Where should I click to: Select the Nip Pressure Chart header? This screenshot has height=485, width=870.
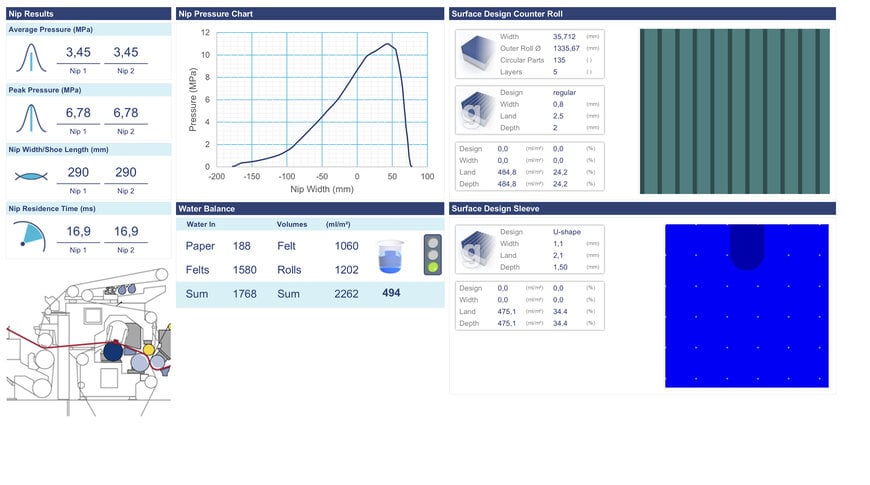(x=309, y=14)
